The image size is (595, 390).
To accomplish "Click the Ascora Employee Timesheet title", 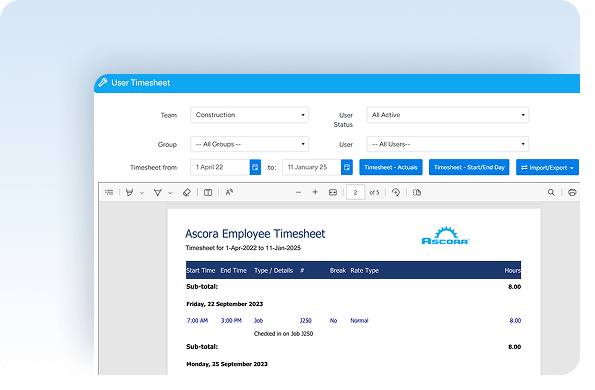I will click(255, 234).
